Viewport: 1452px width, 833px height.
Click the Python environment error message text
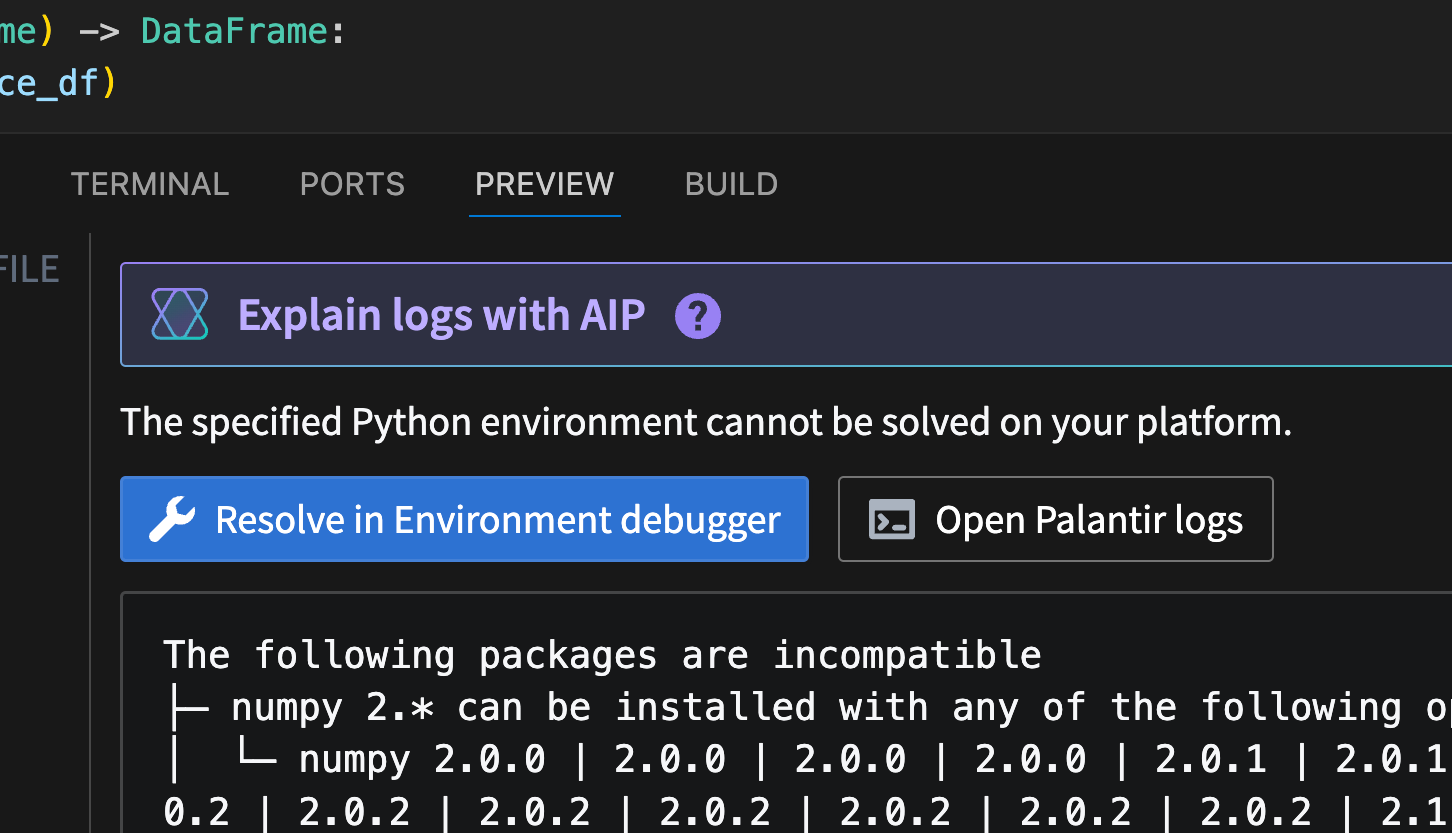(706, 421)
